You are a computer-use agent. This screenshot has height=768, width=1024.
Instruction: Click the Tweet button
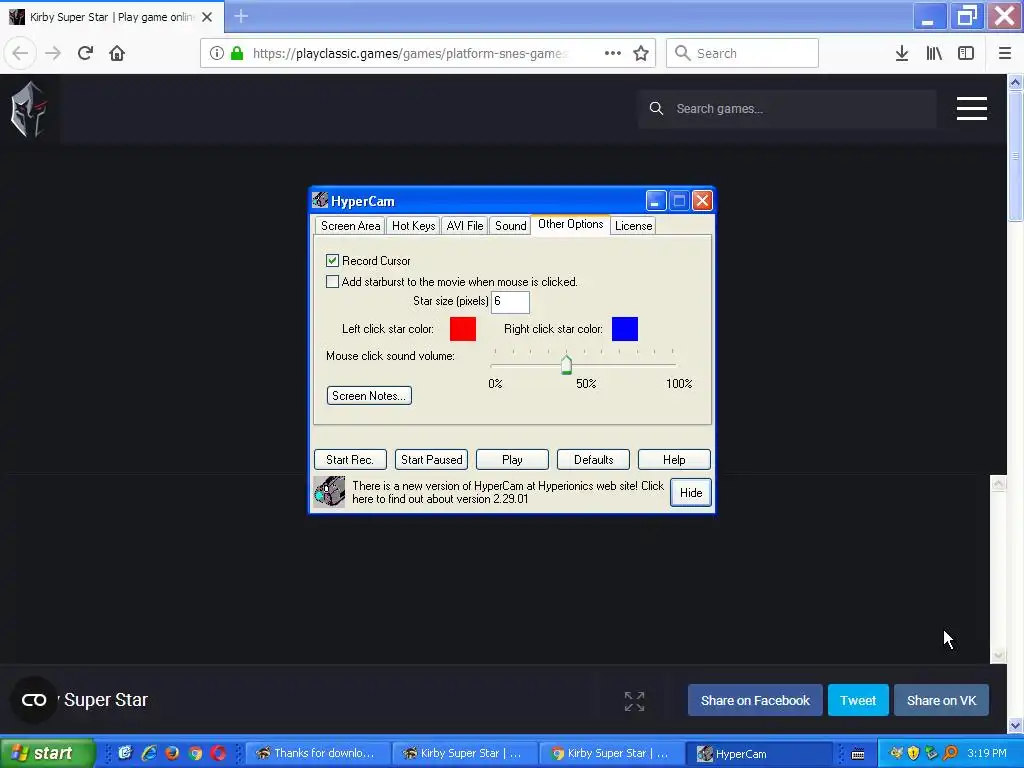[x=857, y=700]
